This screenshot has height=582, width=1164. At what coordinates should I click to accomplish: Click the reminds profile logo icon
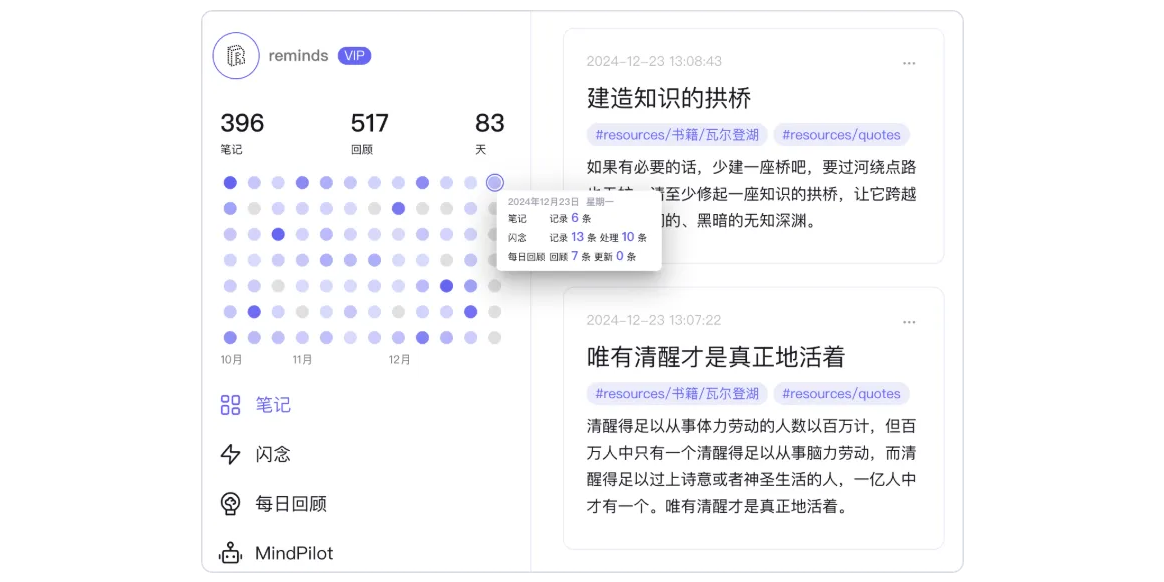[x=236, y=55]
